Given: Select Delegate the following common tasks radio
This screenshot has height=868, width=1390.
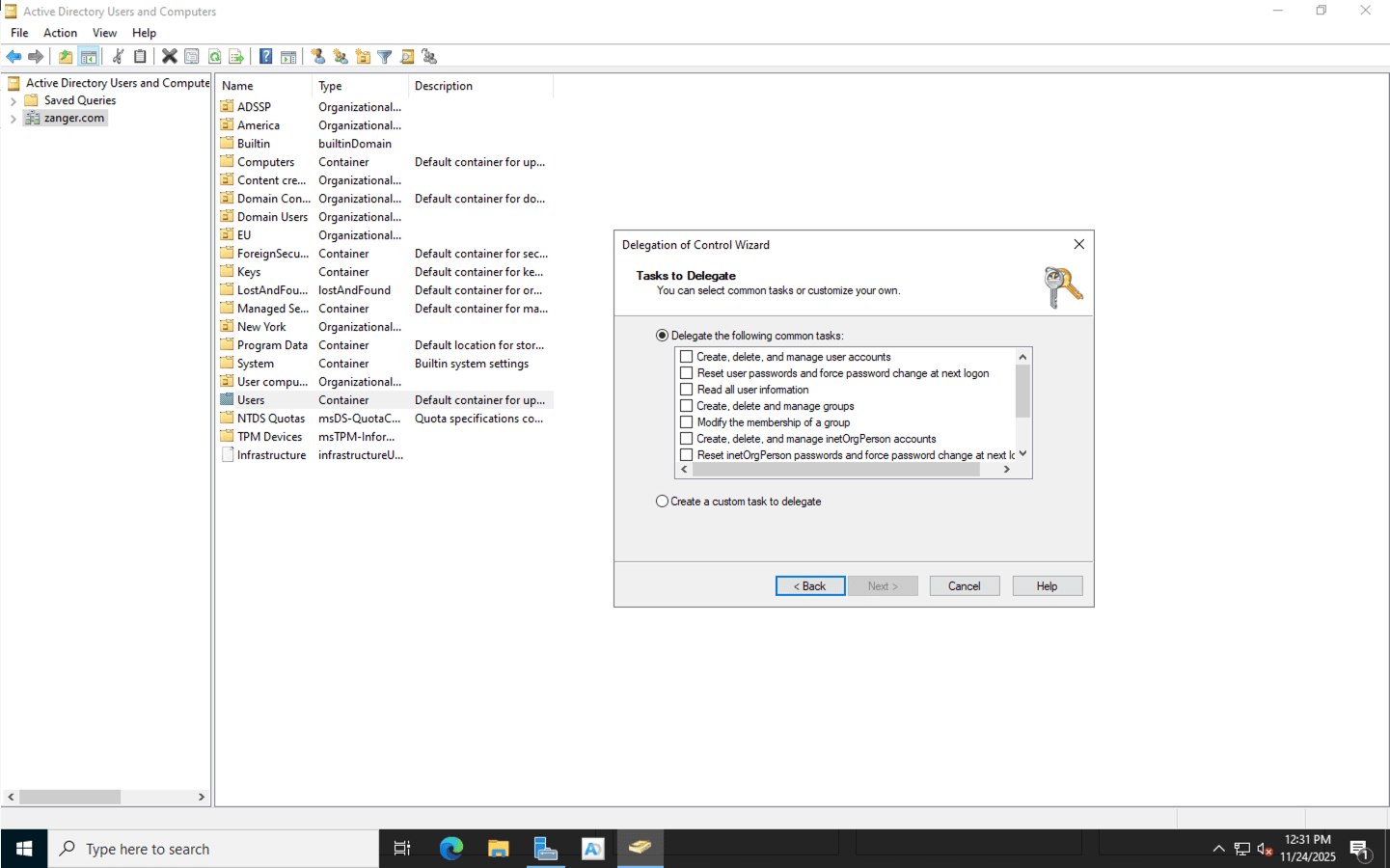Looking at the screenshot, I should [662, 336].
